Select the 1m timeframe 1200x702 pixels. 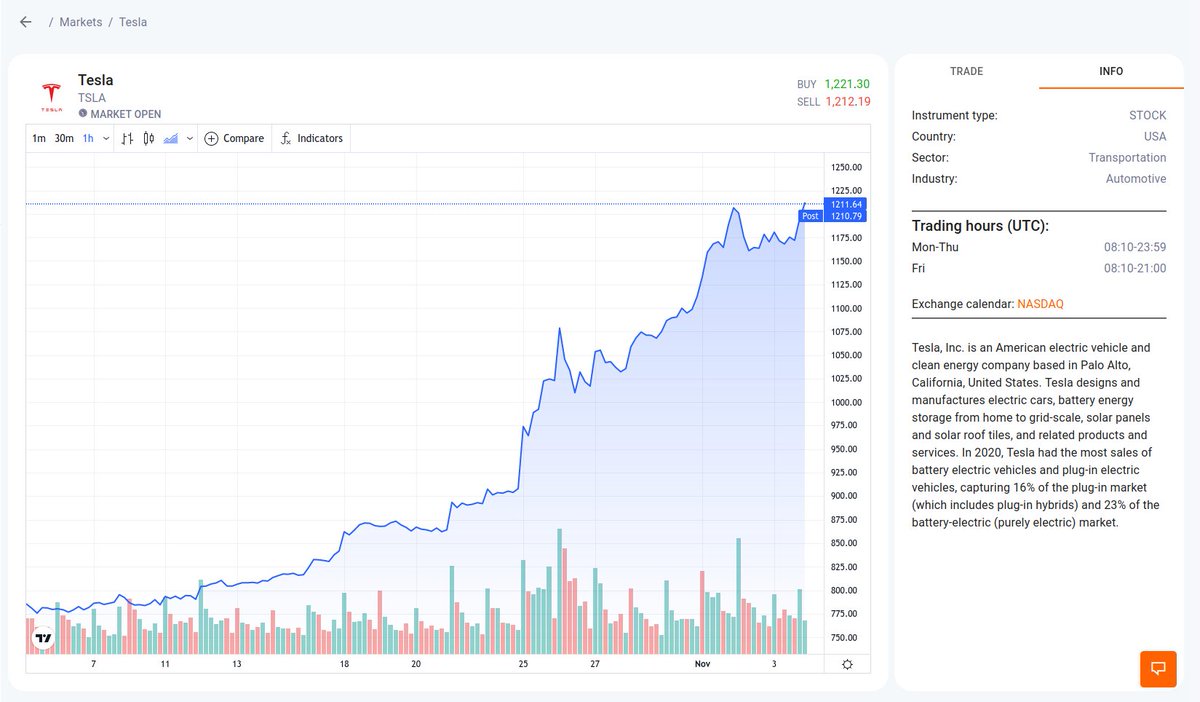39,138
